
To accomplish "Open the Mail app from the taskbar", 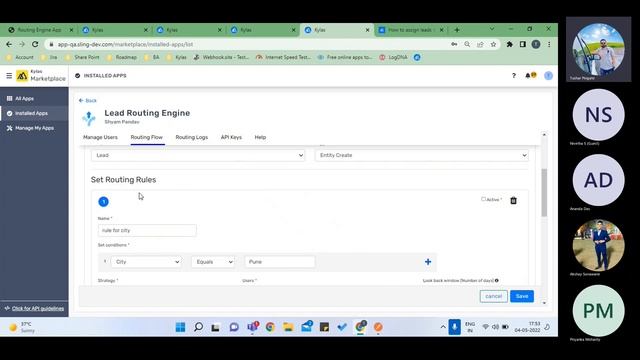I will click(307, 327).
